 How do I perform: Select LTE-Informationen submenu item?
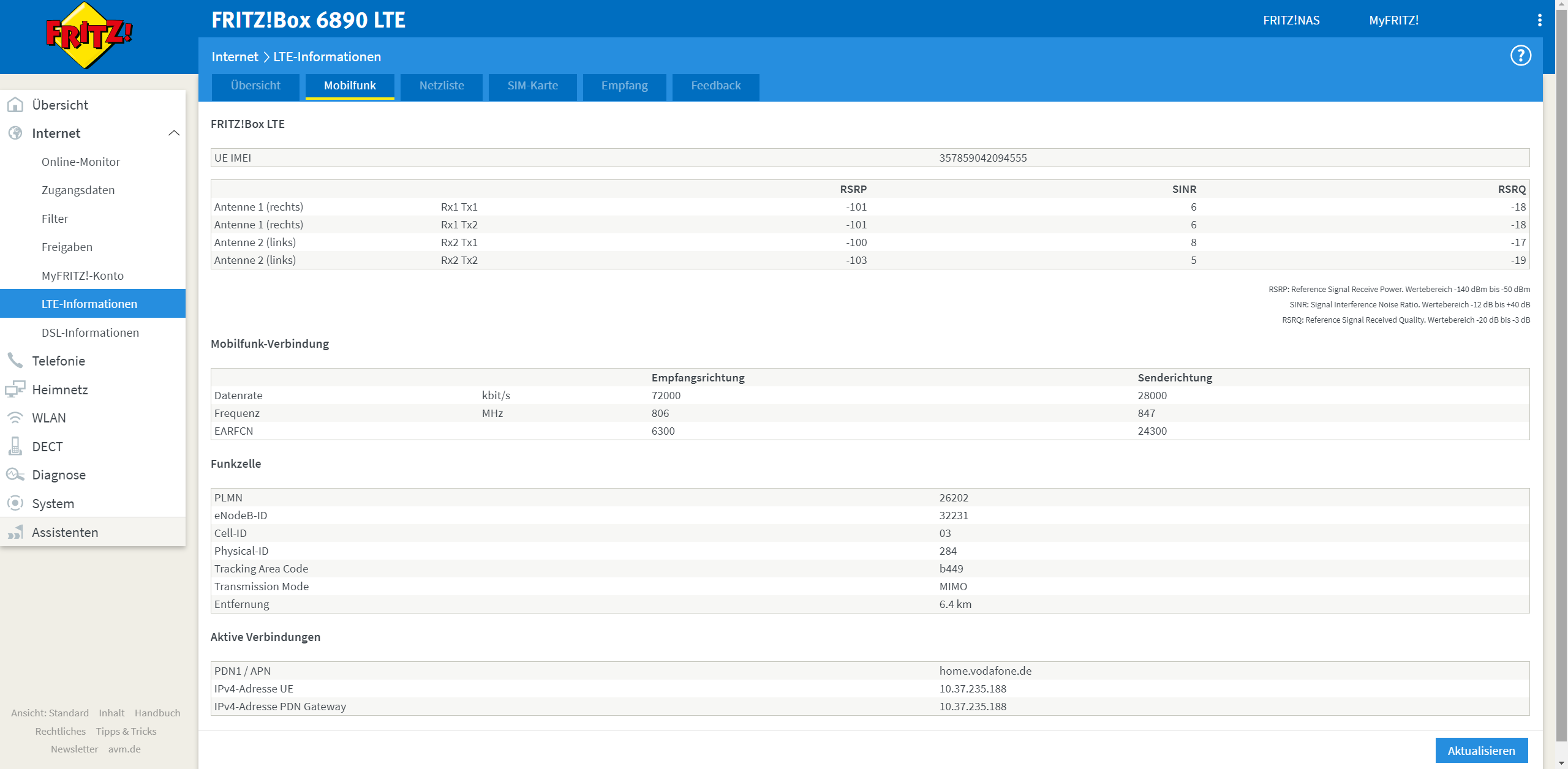[92, 304]
